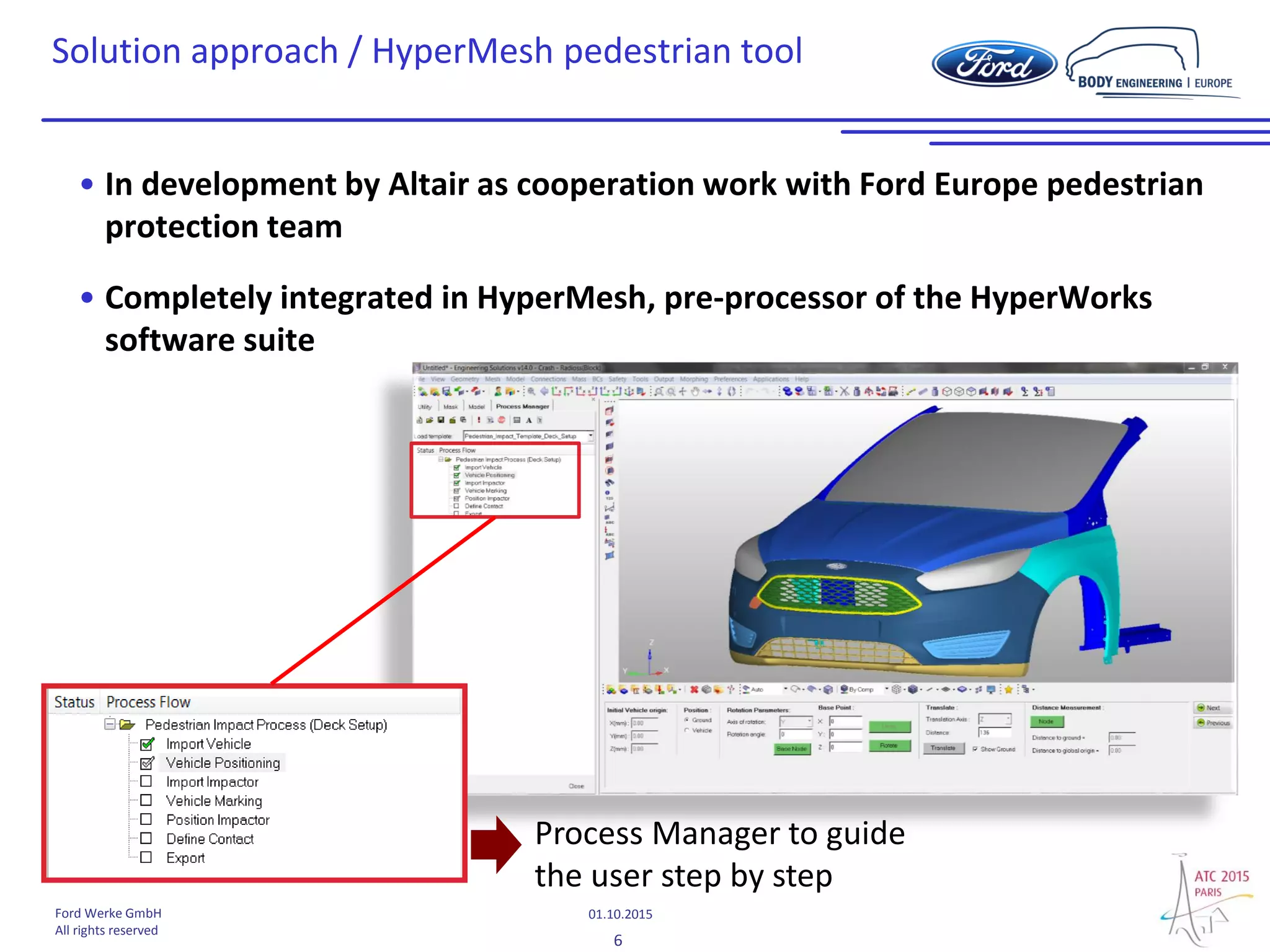
Task: Switch to the Process Manager tab
Action: point(523,407)
